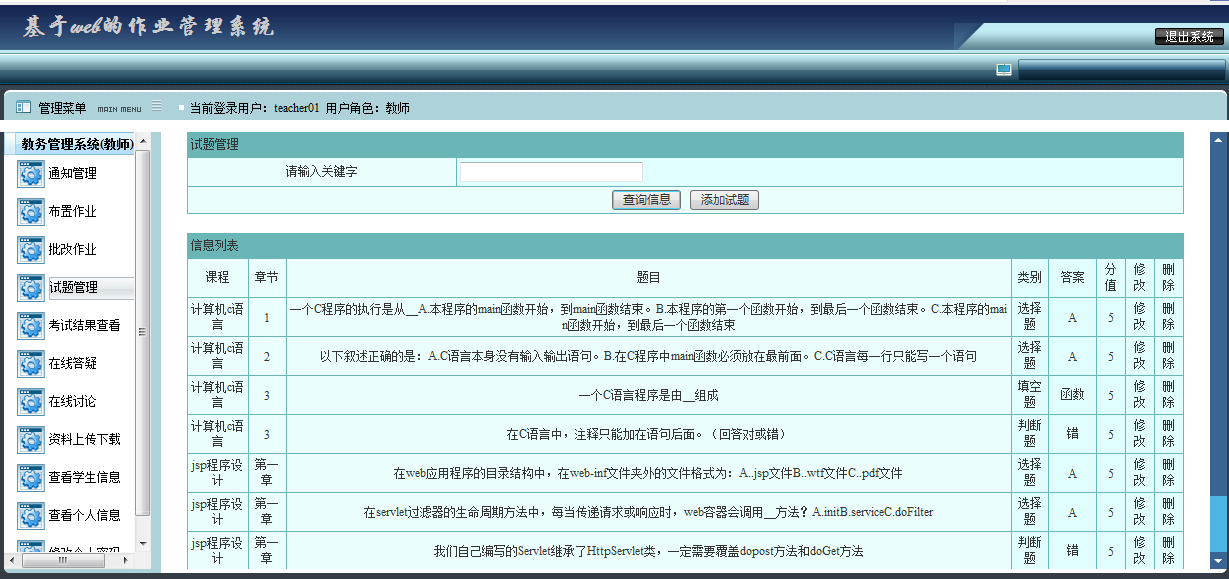
Task: Click the list icon next to MAIN MENU
Action: pyautogui.click(x=157, y=107)
